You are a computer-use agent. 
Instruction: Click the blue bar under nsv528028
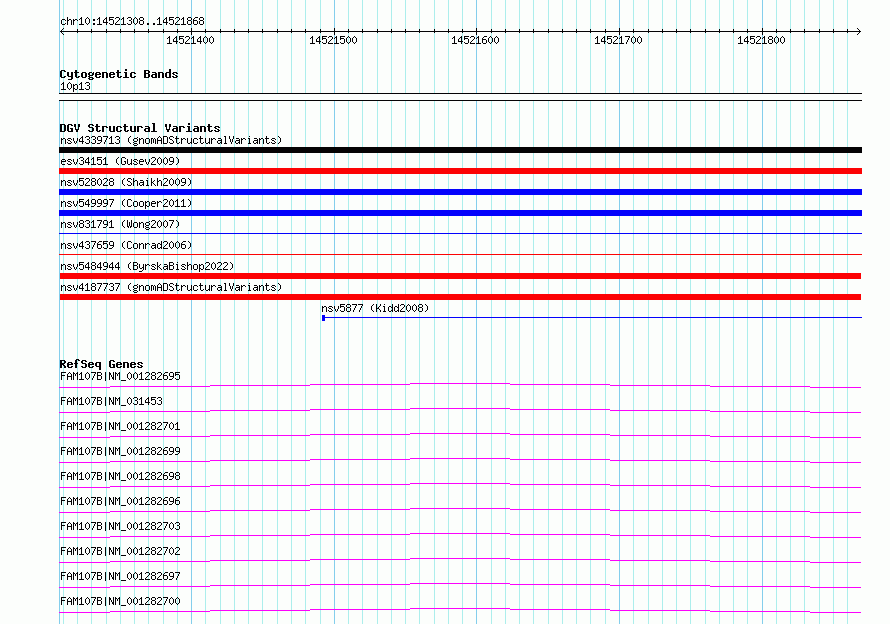[460, 192]
